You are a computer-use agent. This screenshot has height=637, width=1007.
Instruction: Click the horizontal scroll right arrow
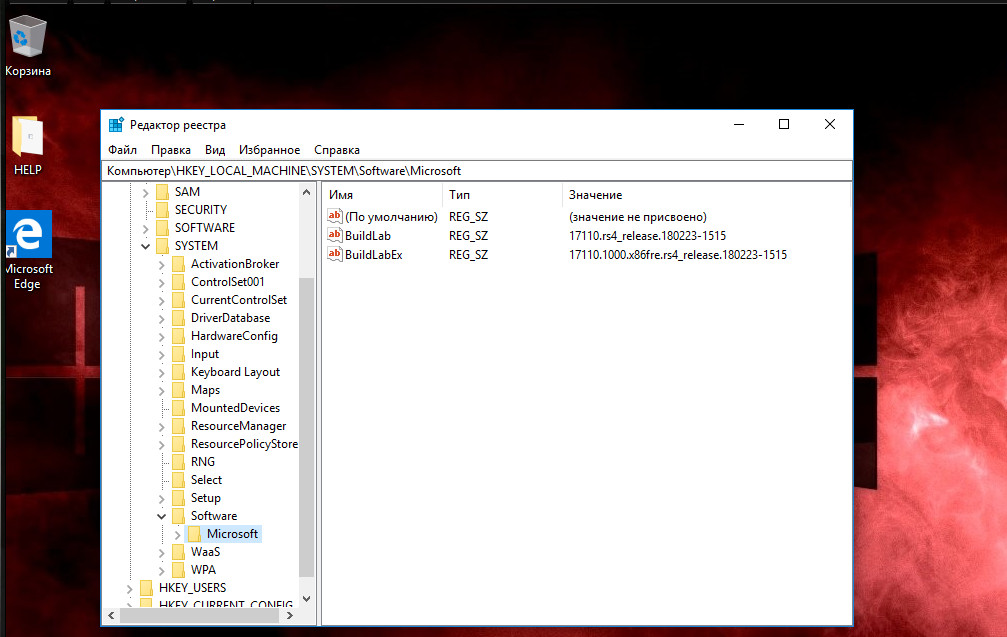point(290,615)
